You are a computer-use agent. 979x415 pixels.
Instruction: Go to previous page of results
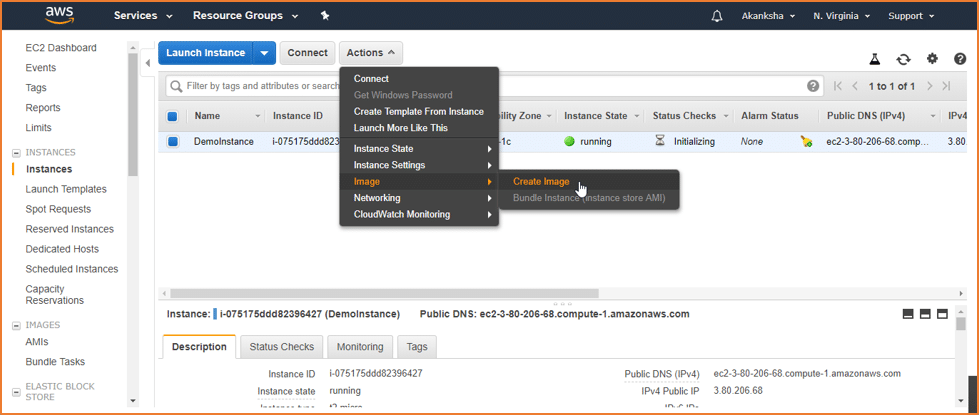click(x=855, y=86)
